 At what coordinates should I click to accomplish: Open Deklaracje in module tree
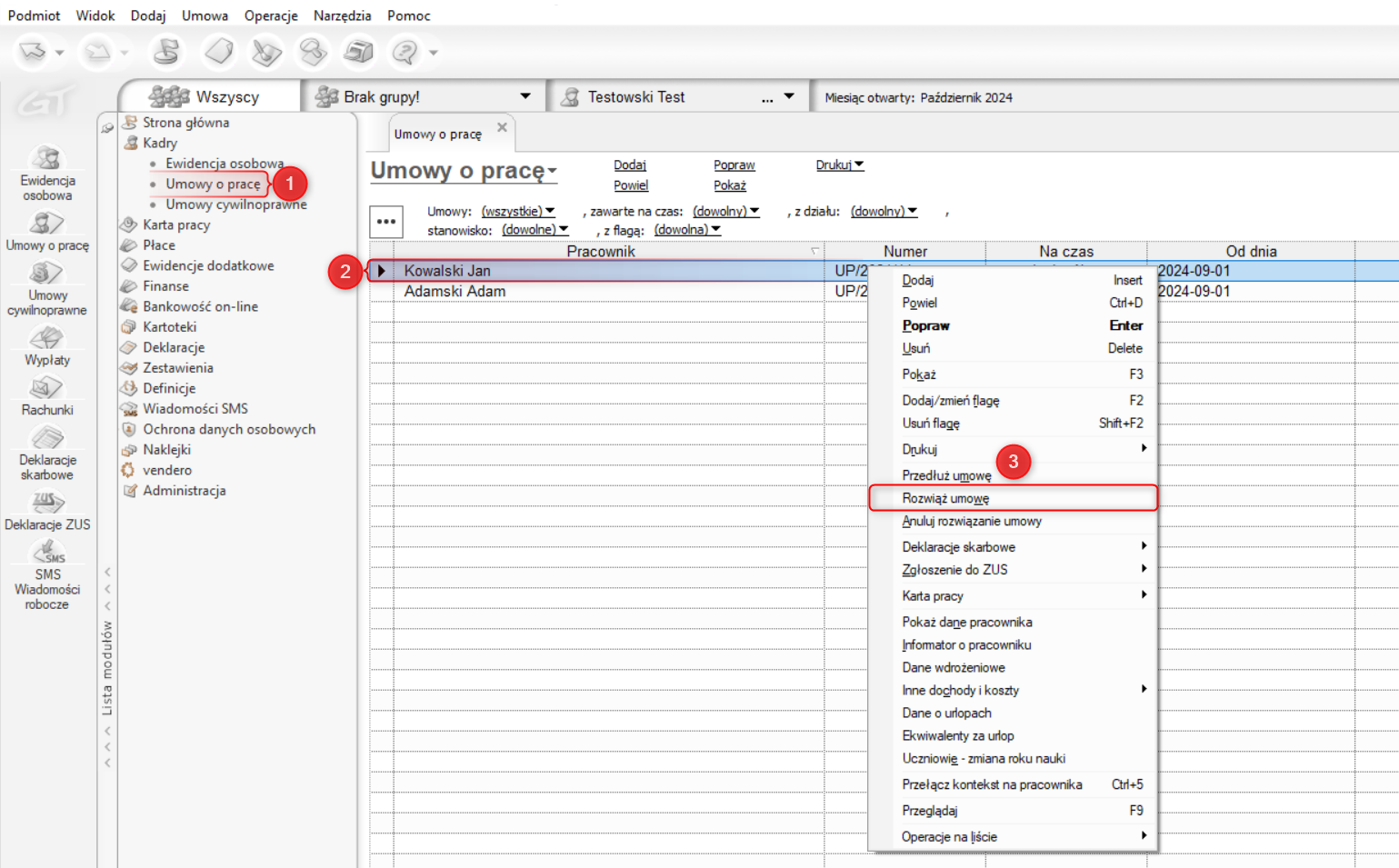click(174, 347)
